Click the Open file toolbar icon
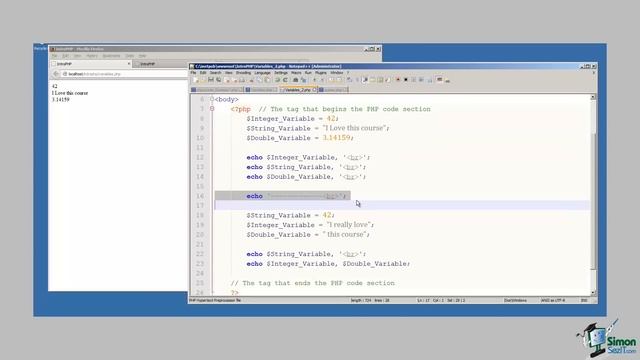 [204, 80]
